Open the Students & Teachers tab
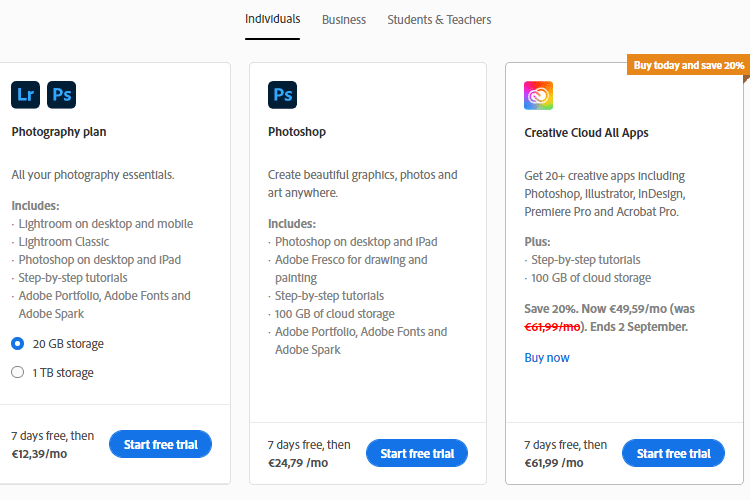750x500 pixels. (439, 20)
